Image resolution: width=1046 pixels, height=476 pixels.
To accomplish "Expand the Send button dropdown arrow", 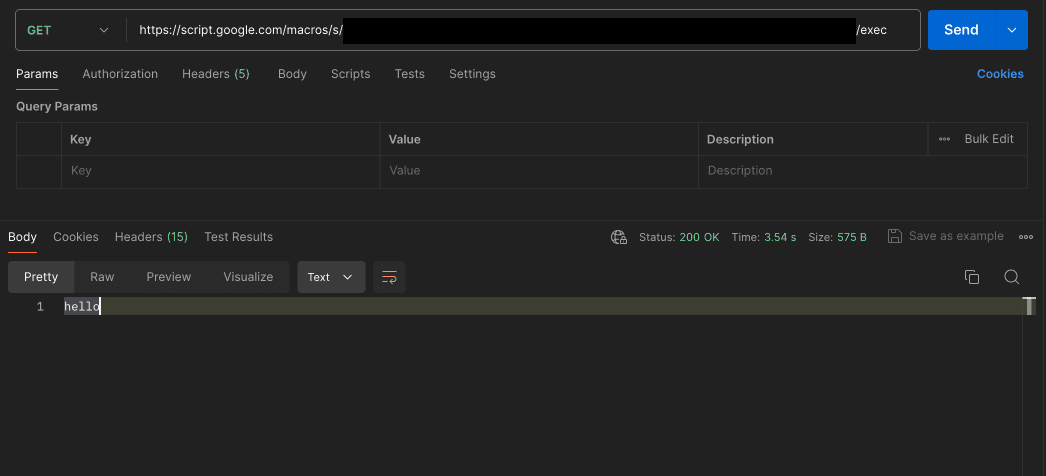I will coord(1011,30).
